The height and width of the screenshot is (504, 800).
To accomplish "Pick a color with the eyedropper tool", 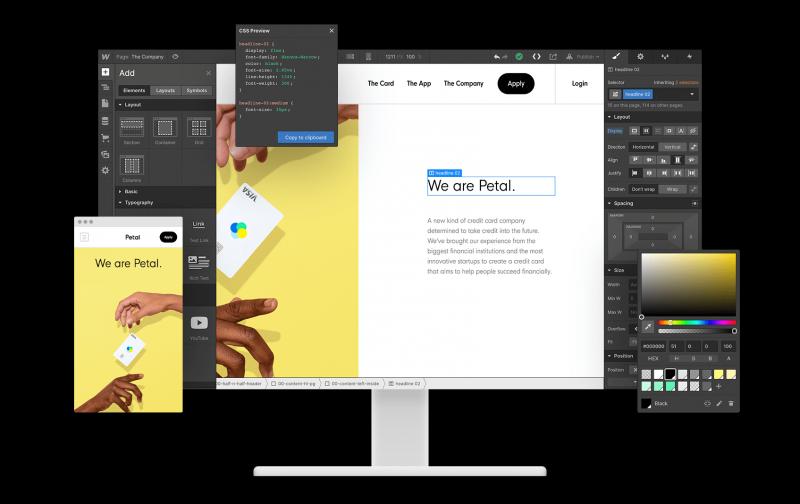I will (648, 327).
